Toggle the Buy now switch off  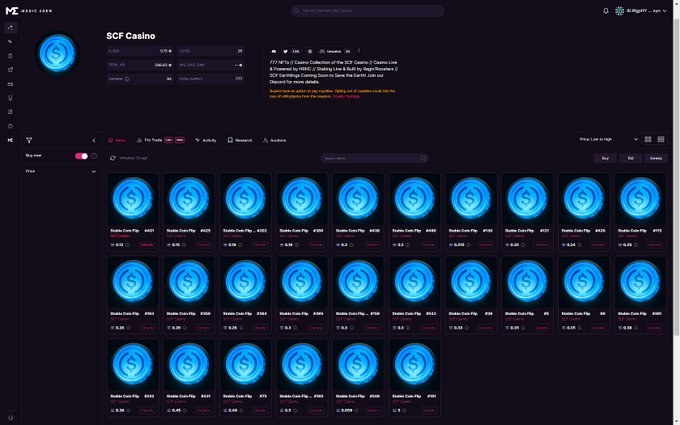click(81, 156)
